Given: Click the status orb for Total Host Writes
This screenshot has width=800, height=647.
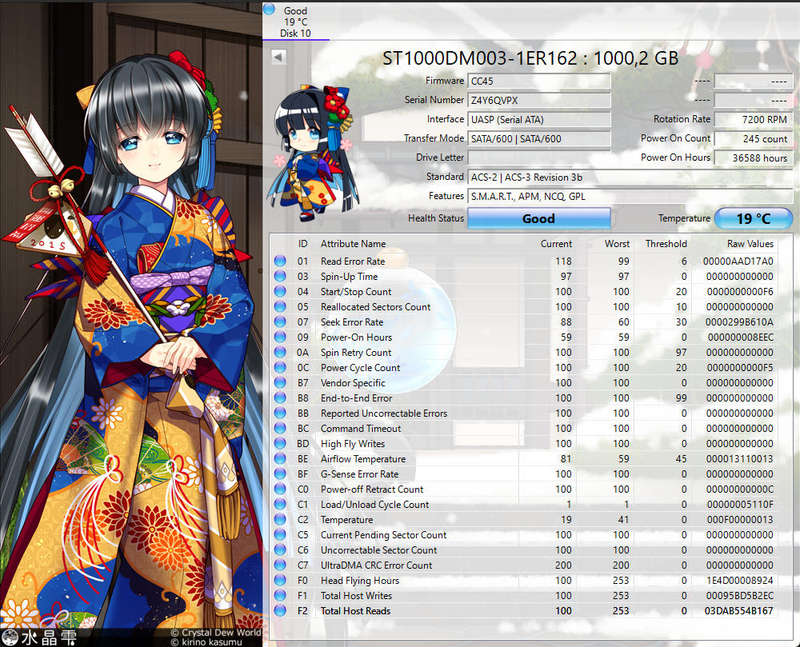Looking at the screenshot, I should pos(280,595).
